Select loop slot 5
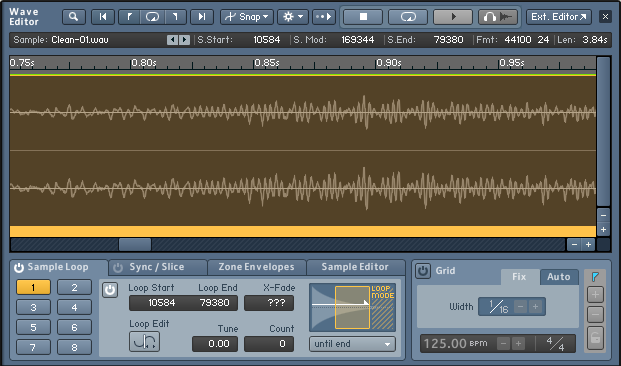Image resolution: width=621 pixels, height=366 pixels. 33,328
